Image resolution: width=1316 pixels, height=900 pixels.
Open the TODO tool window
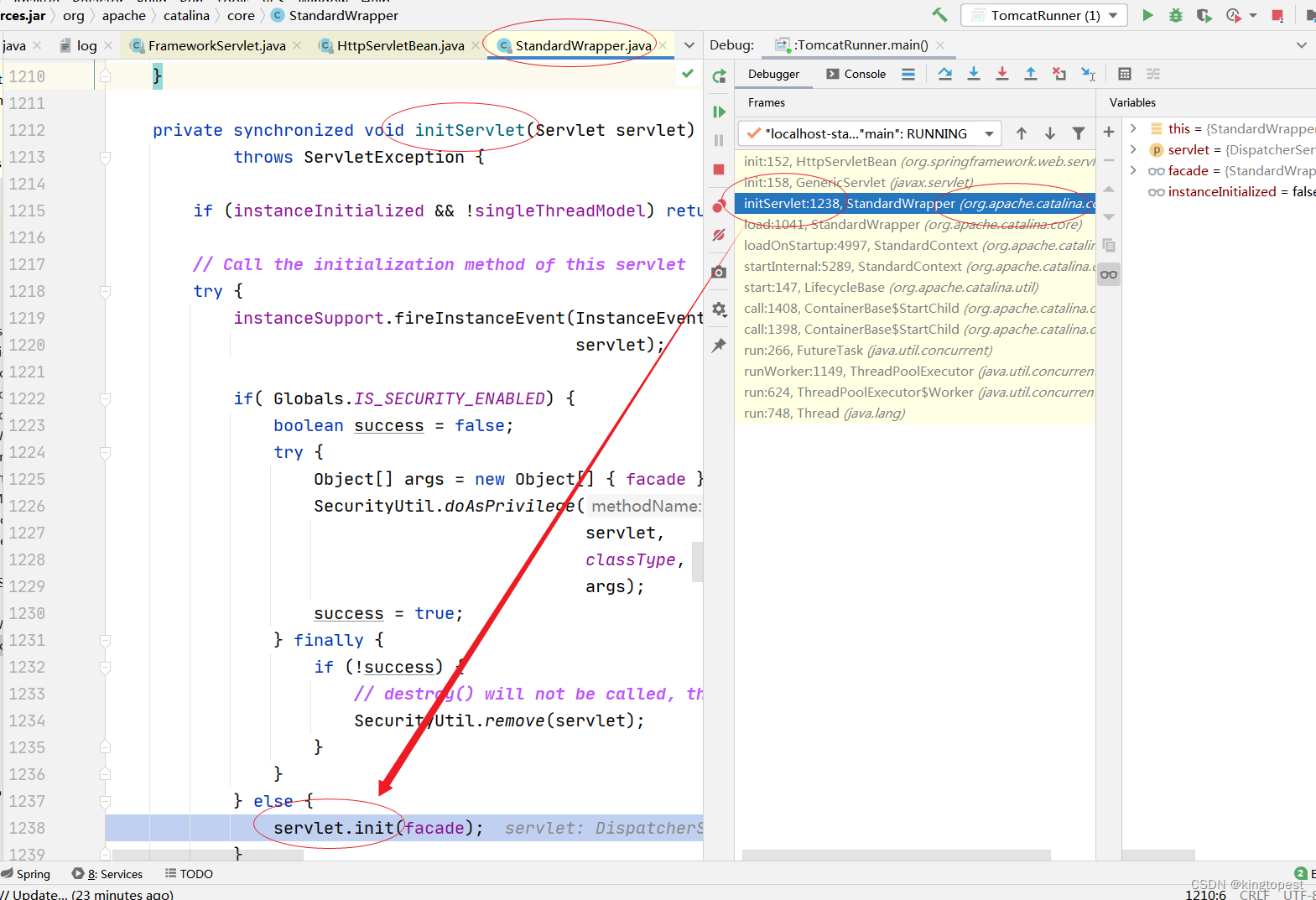click(189, 873)
